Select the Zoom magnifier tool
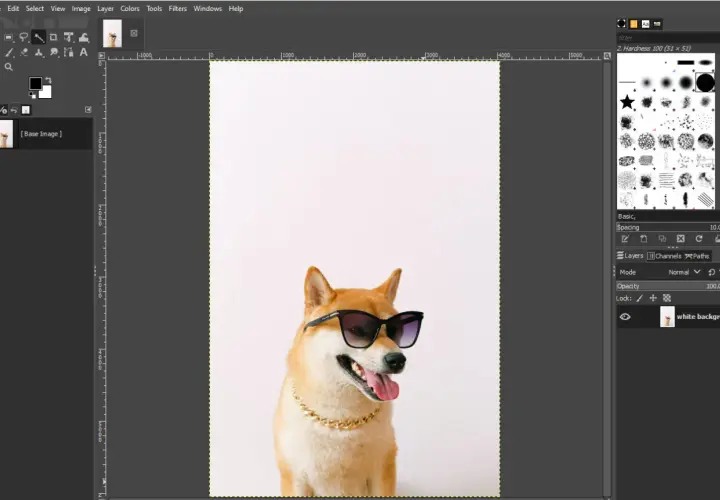Image resolution: width=720 pixels, height=500 pixels. coord(8,67)
